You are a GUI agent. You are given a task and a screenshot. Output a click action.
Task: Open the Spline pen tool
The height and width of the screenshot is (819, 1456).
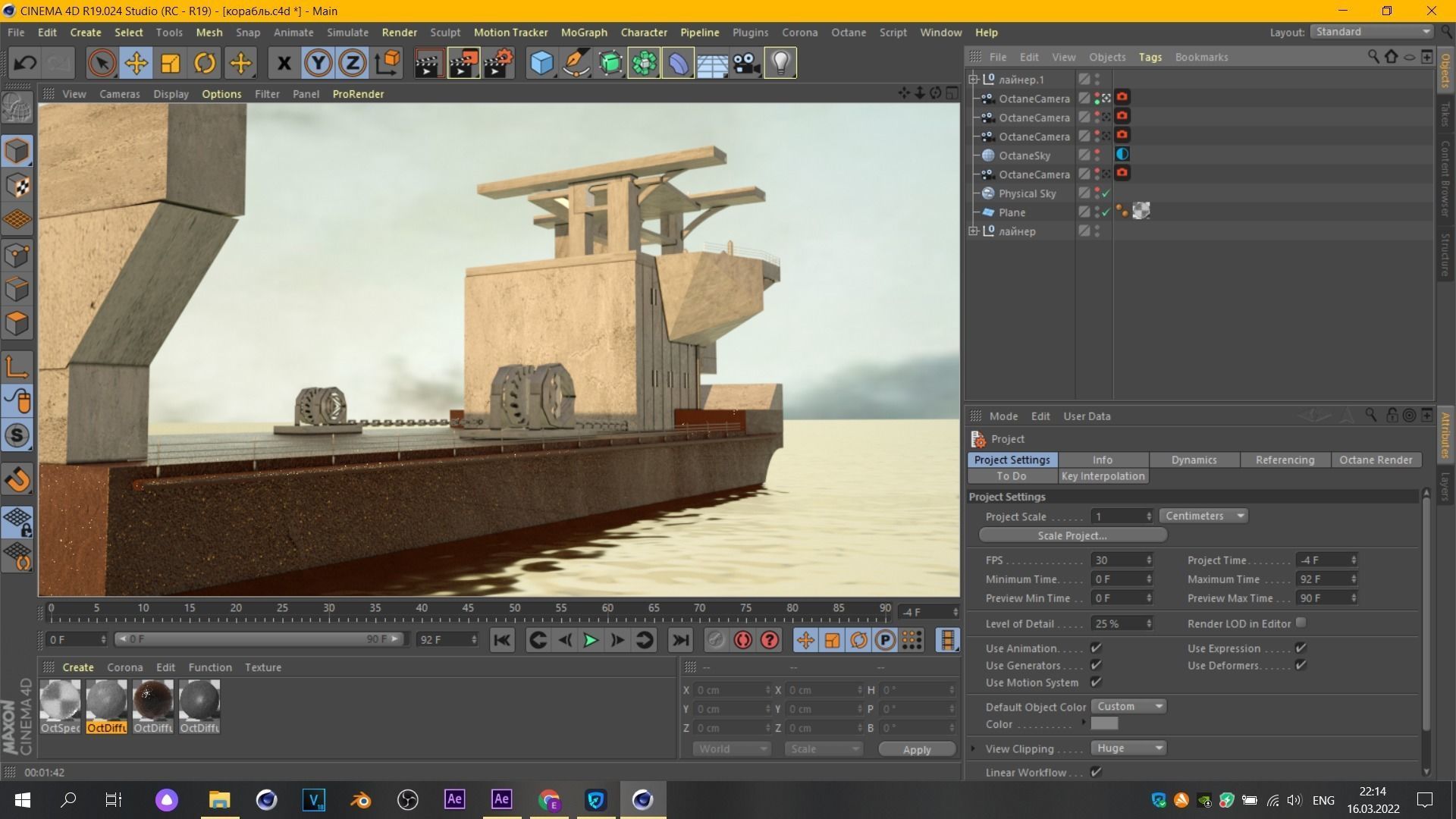576,63
